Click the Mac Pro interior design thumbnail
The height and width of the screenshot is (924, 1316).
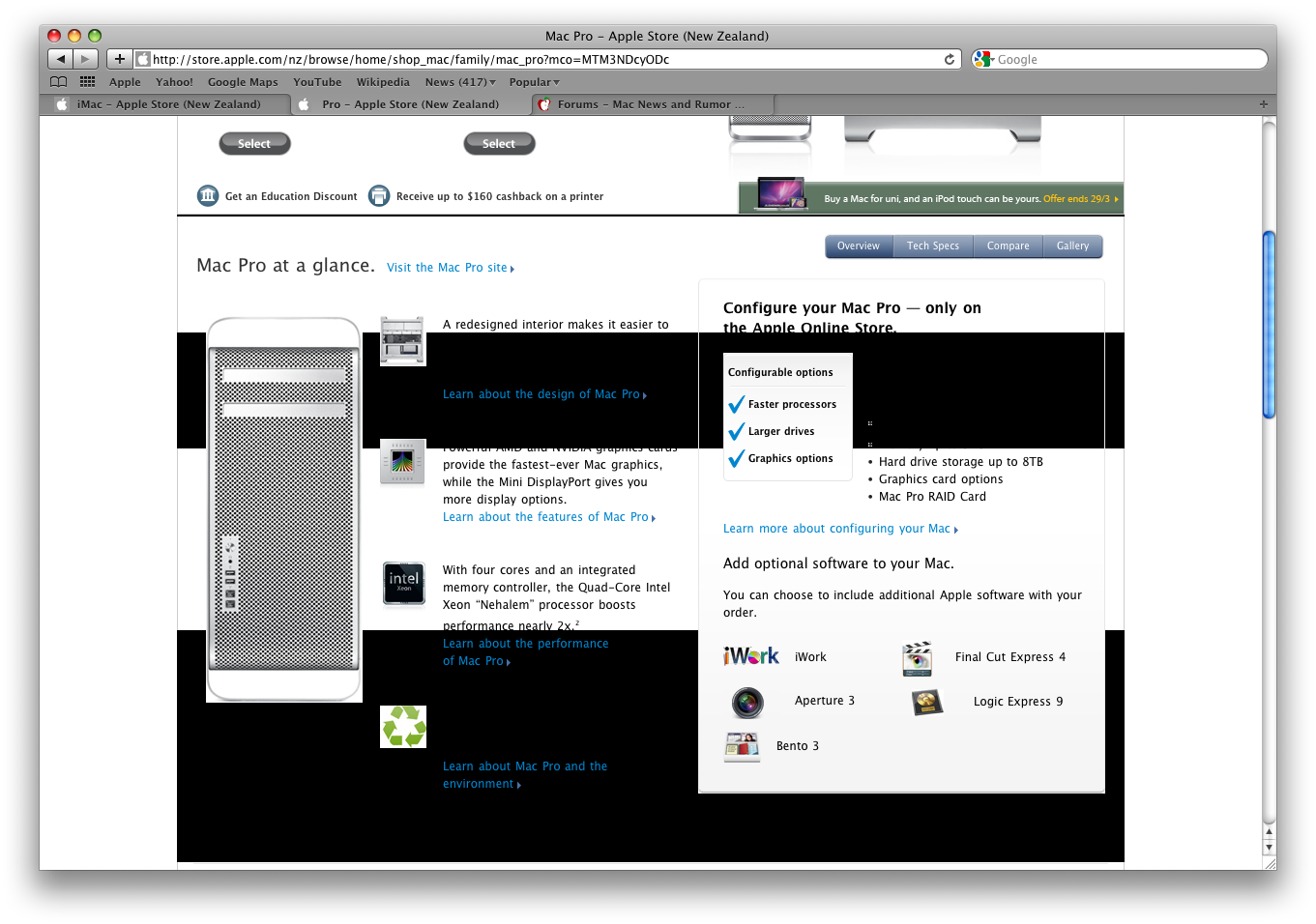403,341
